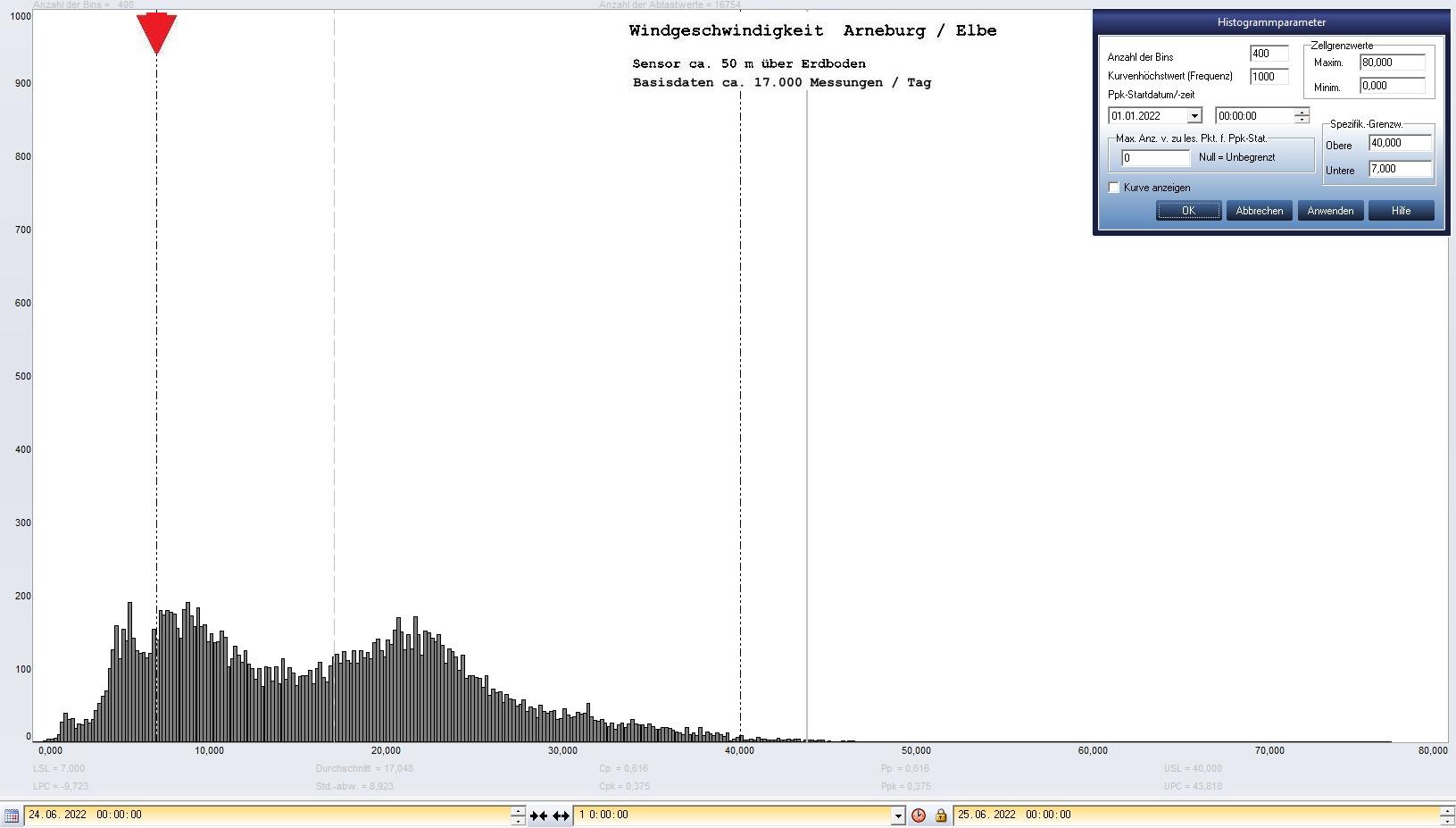Screen dimensions: 1456x828
Task: Click the calendar icon in bottom bar
Action: [12, 815]
